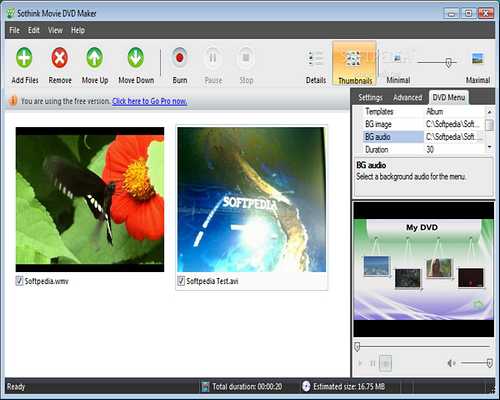Viewport: 500px width, 400px height.
Task: Click the preview volume slider handle
Action: coord(489,363)
